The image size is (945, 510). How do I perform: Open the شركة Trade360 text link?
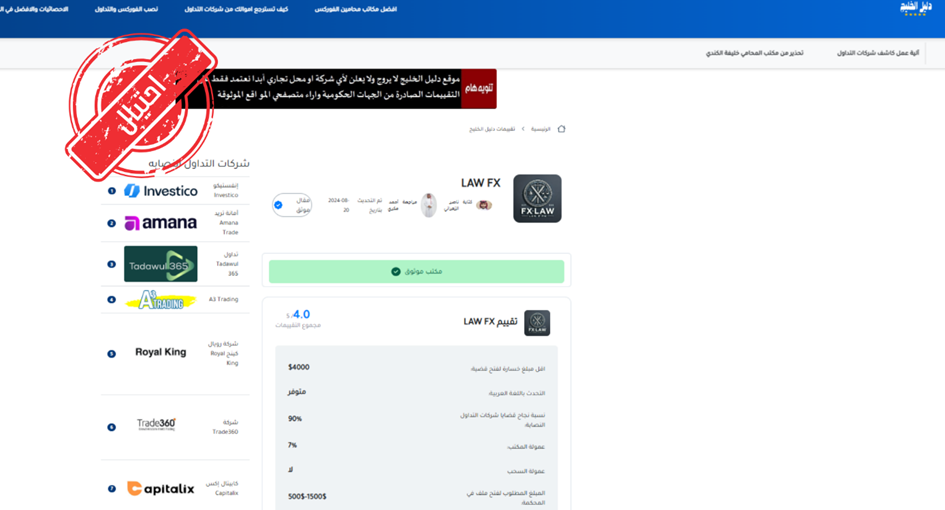(x=225, y=427)
